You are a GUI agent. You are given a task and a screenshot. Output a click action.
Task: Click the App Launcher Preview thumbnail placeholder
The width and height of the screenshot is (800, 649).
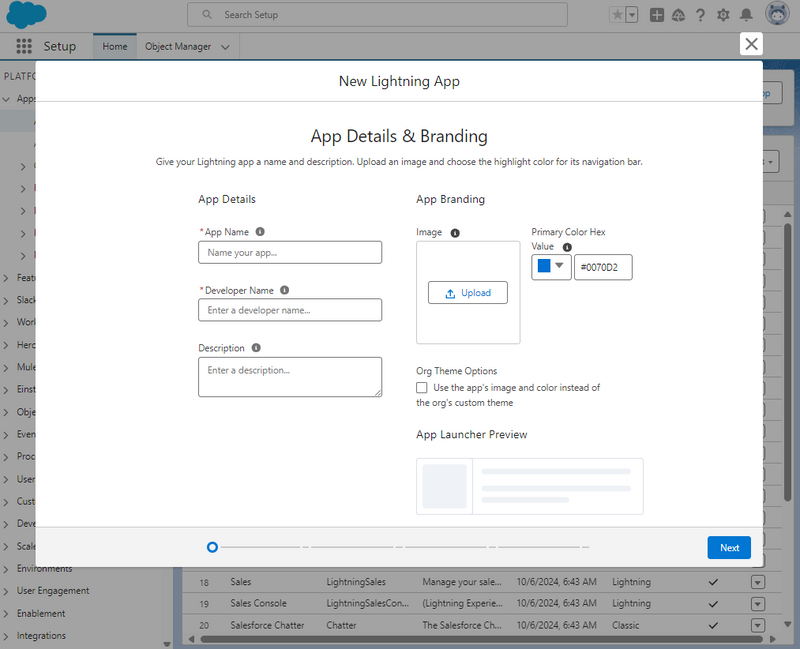[x=444, y=486]
